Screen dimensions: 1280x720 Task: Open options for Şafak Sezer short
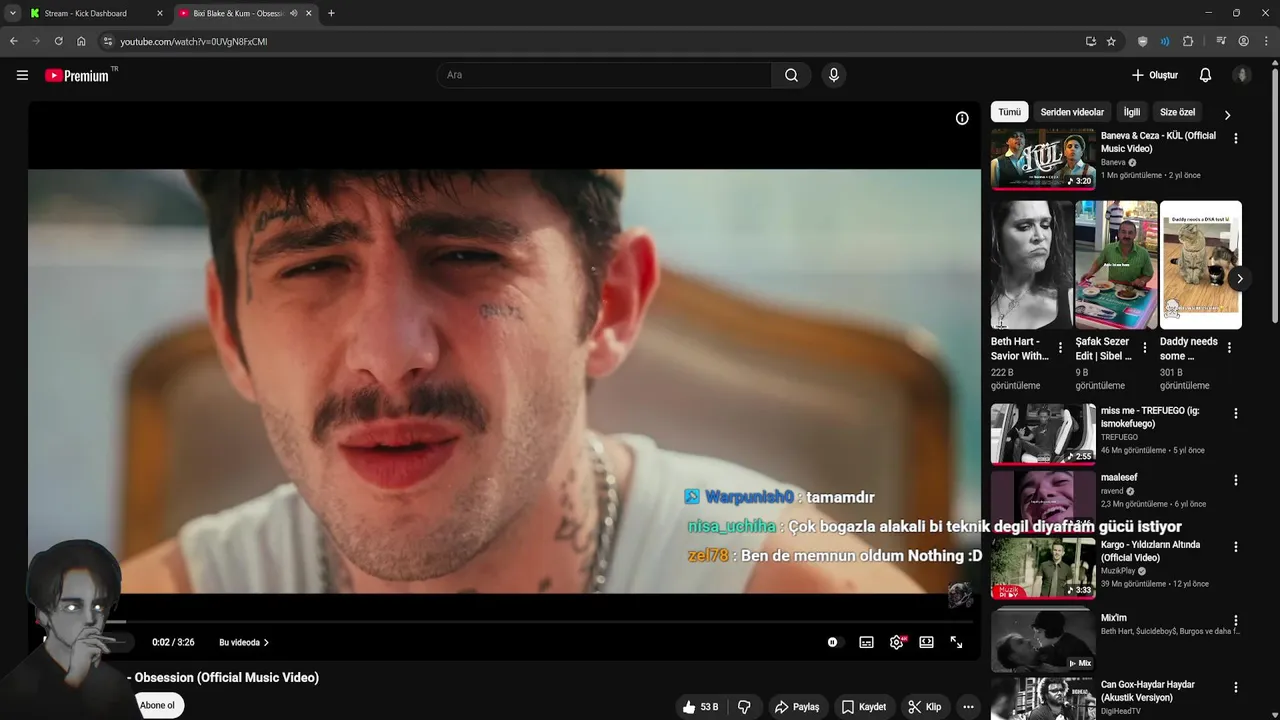coord(1145,348)
